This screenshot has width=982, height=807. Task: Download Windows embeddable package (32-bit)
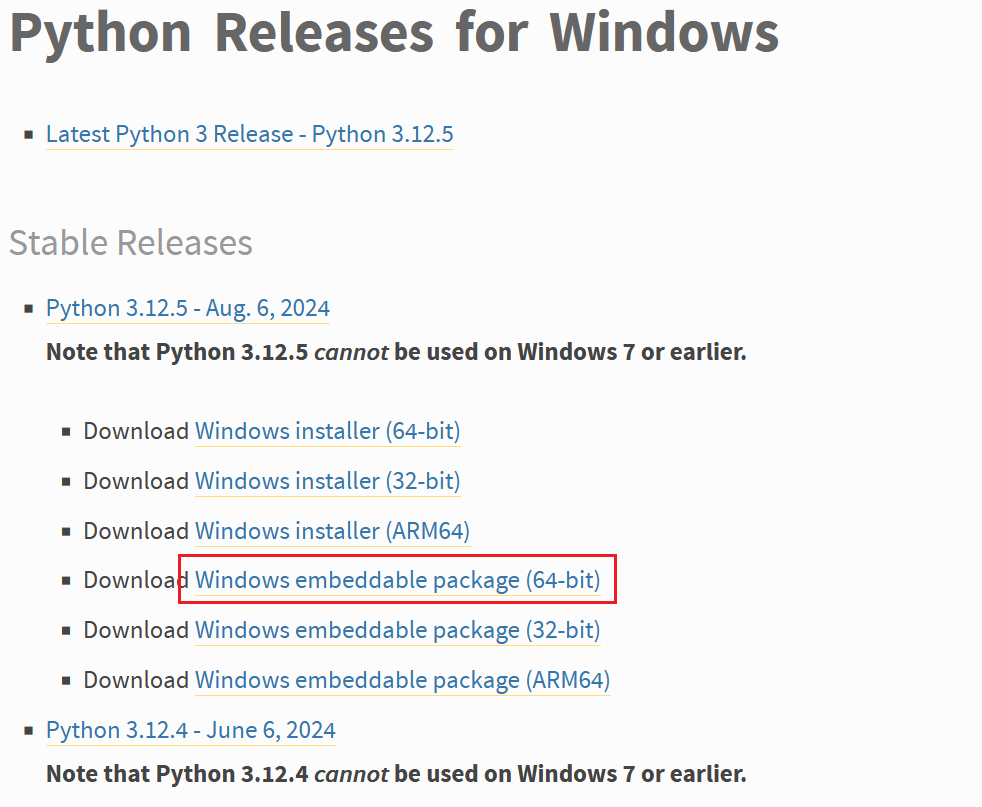397,630
